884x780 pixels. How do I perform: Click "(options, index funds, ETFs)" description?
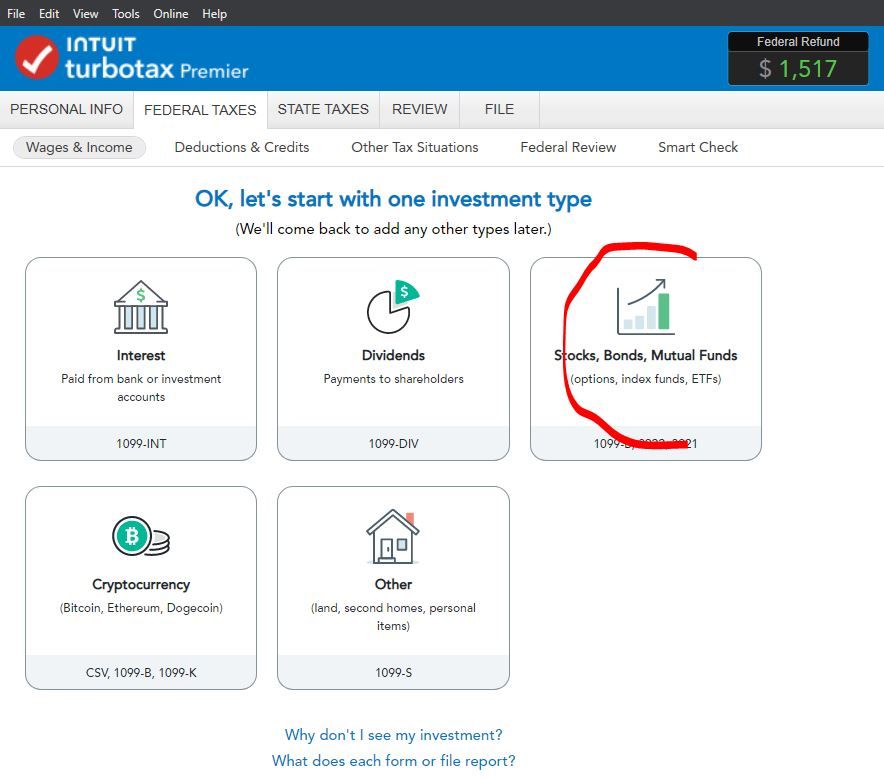click(x=646, y=379)
